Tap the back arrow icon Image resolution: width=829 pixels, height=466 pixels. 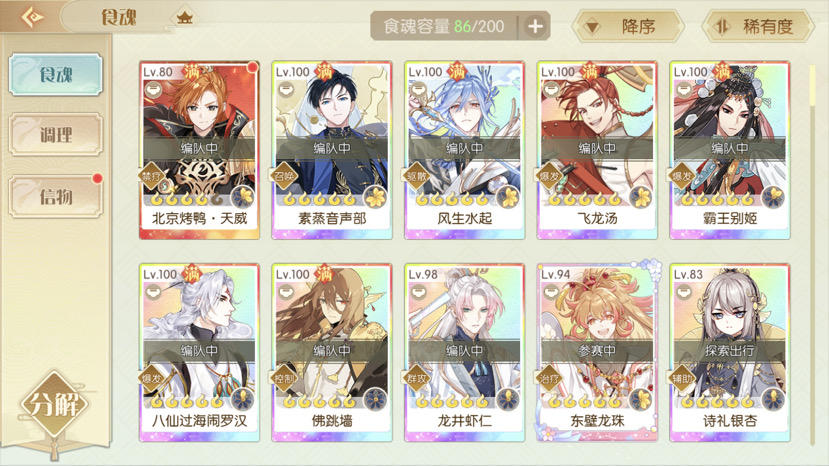tap(32, 17)
